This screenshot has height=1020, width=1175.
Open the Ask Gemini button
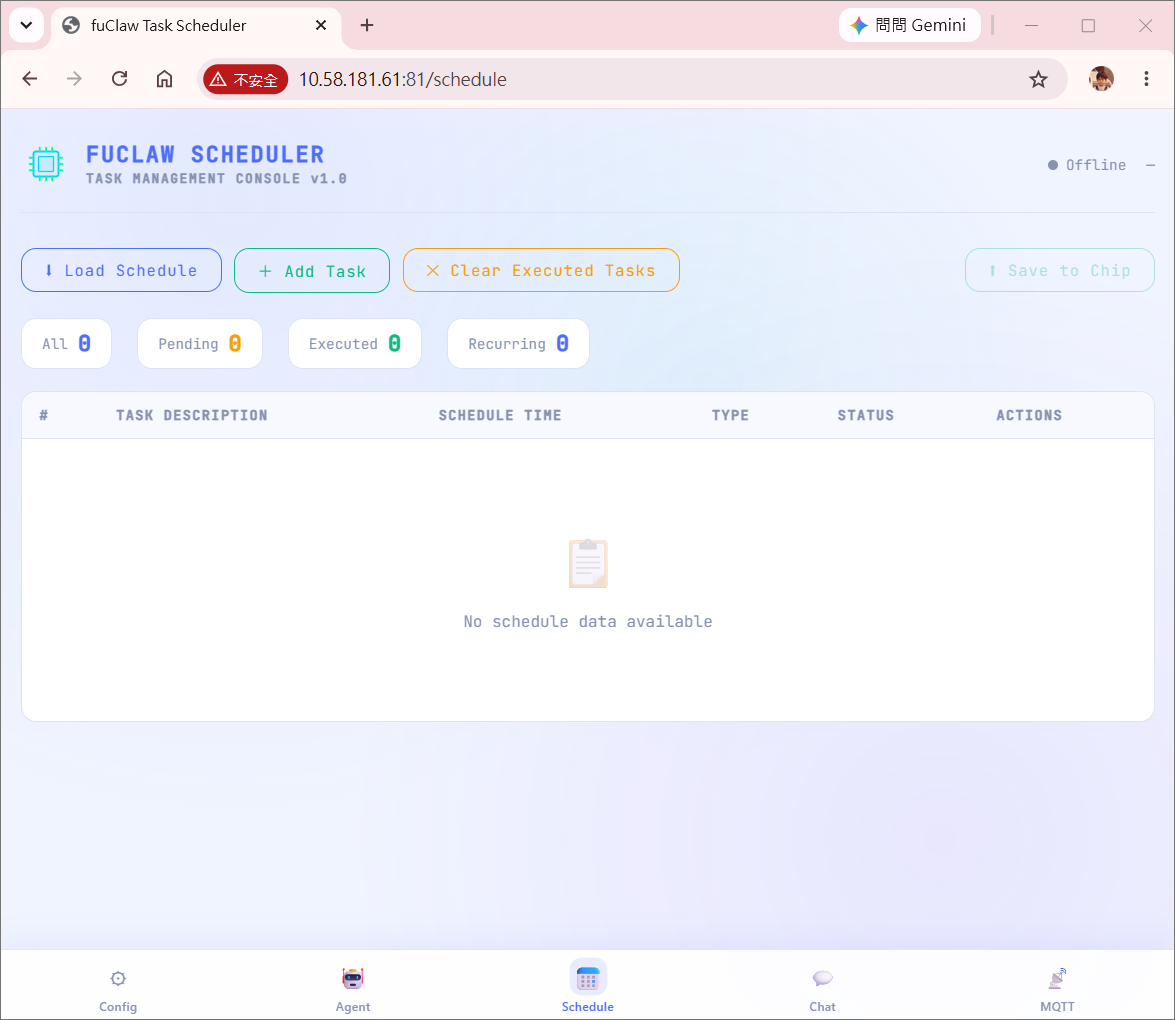pyautogui.click(x=910, y=25)
